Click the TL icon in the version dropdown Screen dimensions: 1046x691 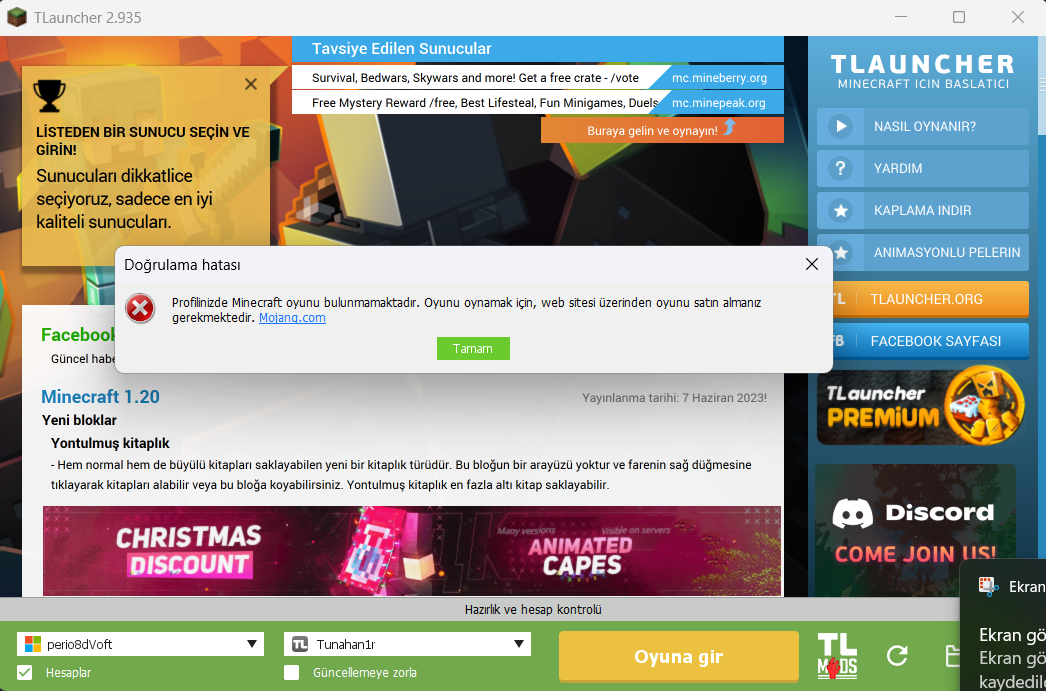(300, 644)
